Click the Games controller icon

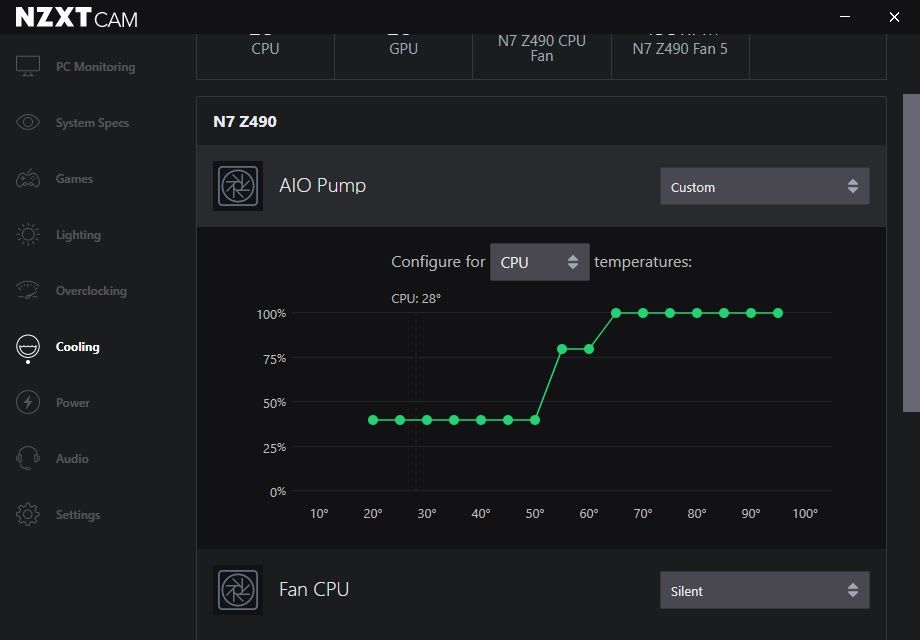point(28,178)
